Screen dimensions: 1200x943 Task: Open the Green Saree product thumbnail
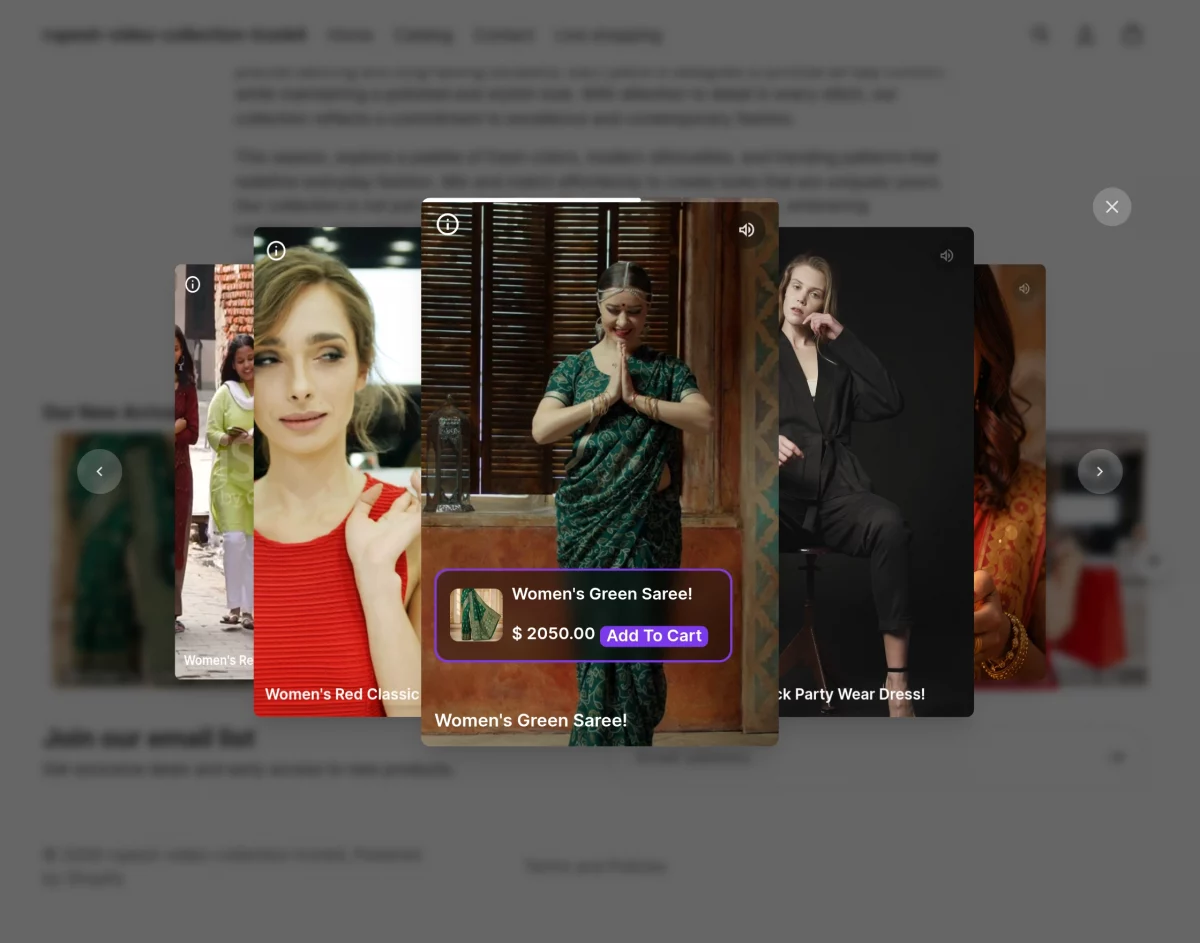476,615
